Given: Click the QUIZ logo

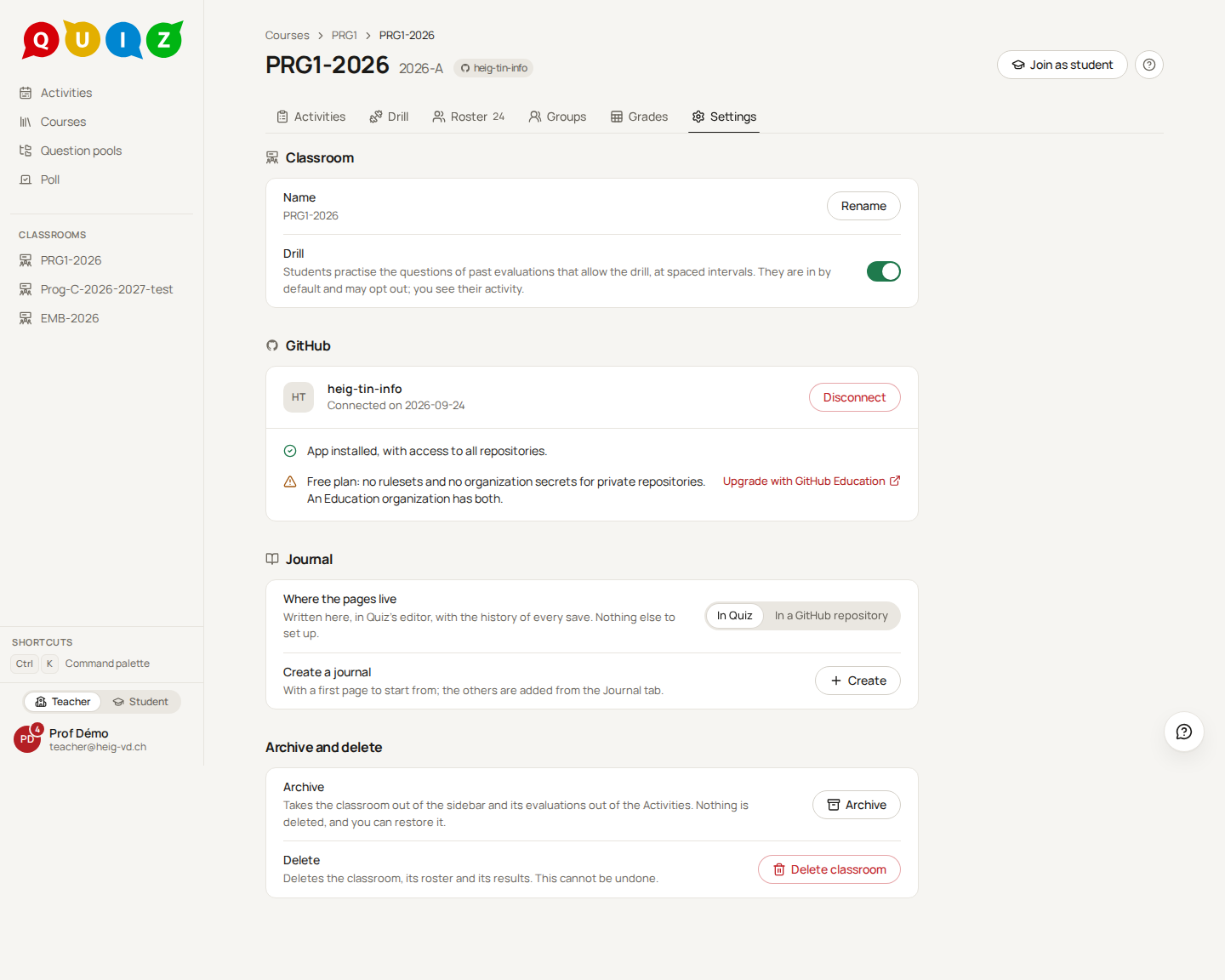Looking at the screenshot, I should pyautogui.click(x=102, y=39).
